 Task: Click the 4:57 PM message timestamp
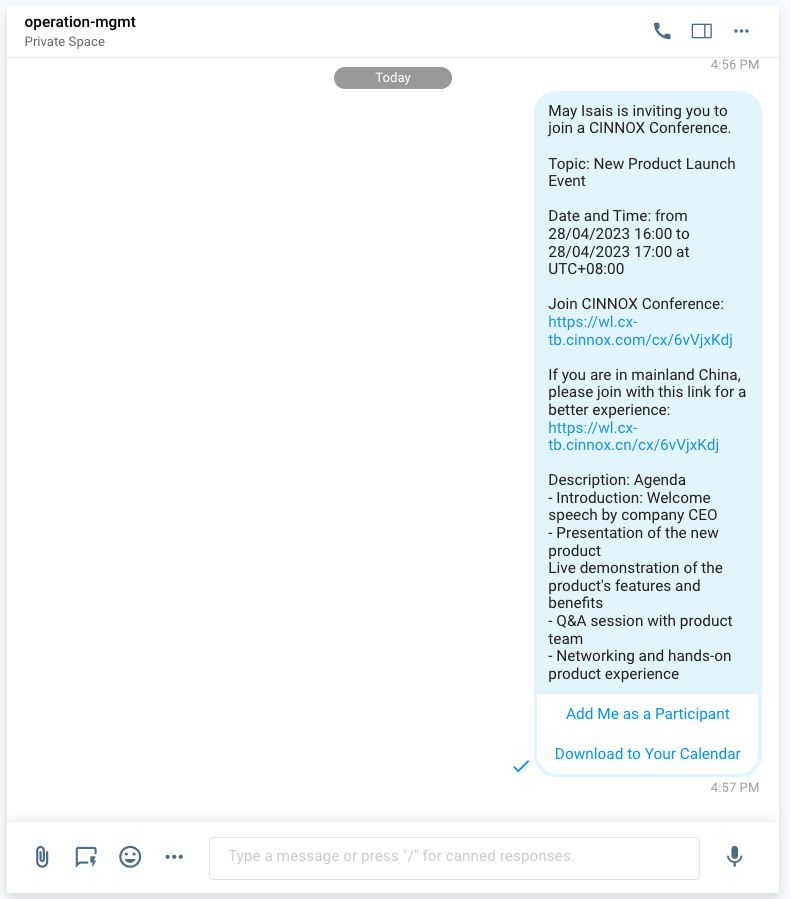click(x=735, y=788)
